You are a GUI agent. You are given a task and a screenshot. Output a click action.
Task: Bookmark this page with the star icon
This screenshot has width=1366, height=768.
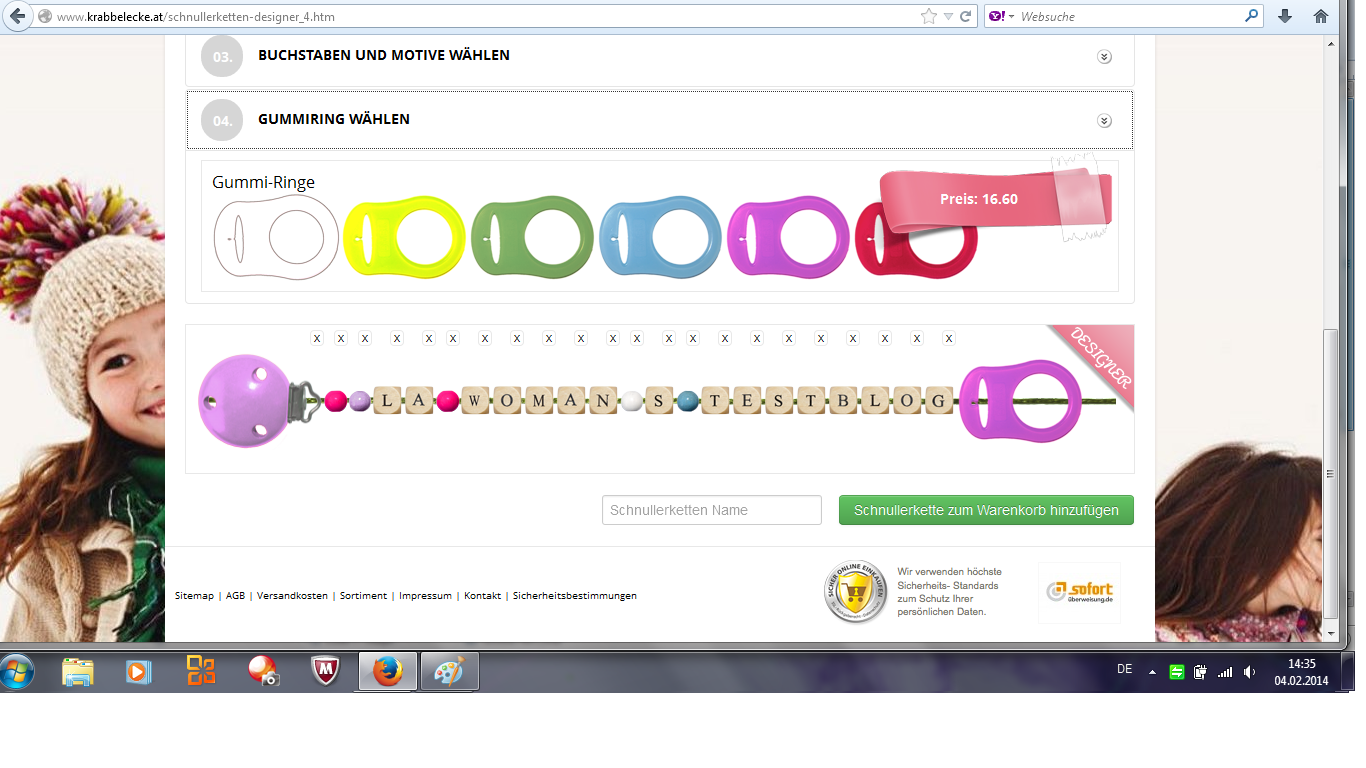(x=929, y=16)
